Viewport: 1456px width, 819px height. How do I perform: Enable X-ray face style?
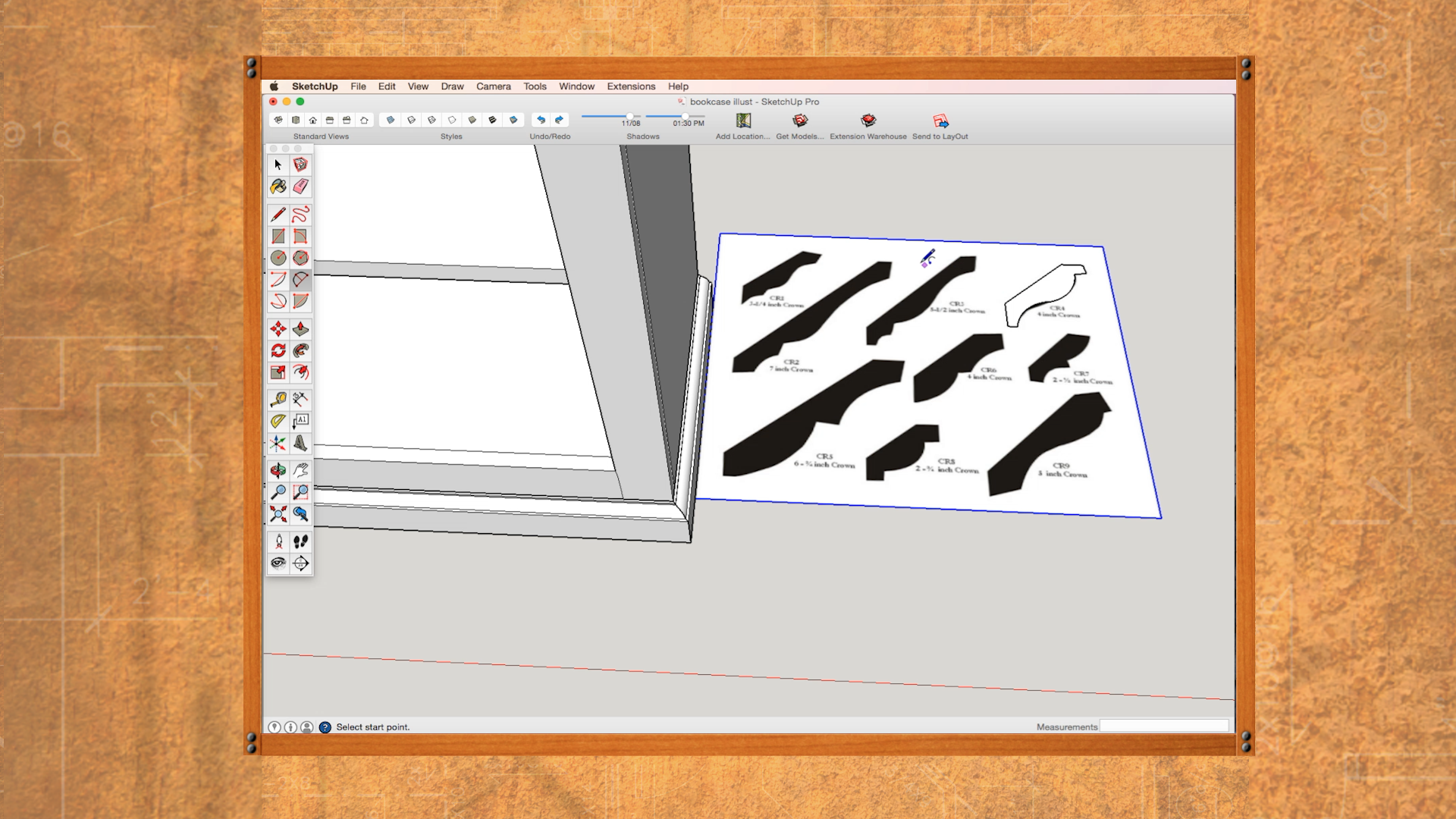point(391,120)
